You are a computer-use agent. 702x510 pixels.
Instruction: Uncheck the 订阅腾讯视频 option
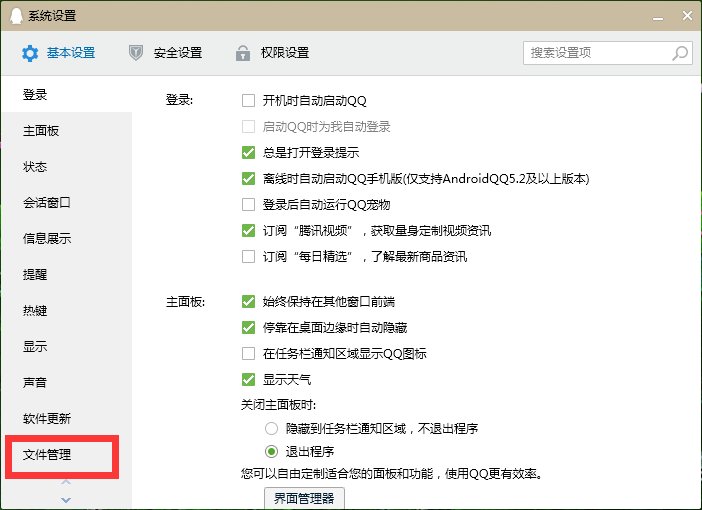(248, 230)
